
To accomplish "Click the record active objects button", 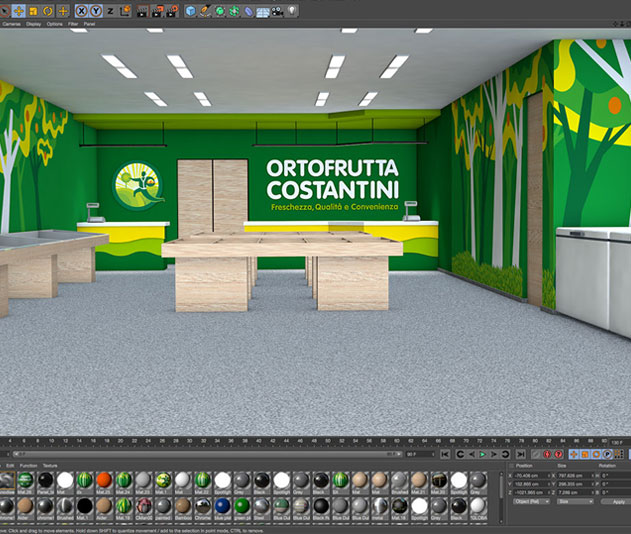I will (x=536, y=454).
